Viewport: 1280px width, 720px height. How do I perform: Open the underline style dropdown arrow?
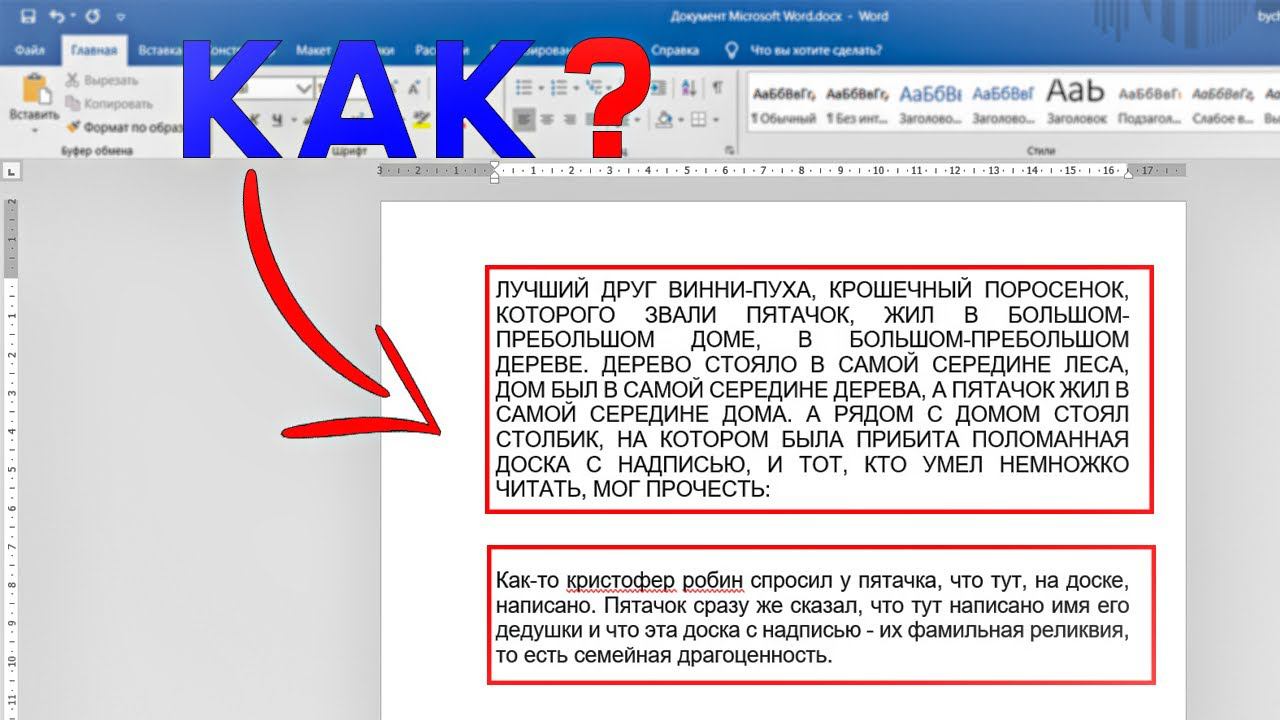point(292,120)
